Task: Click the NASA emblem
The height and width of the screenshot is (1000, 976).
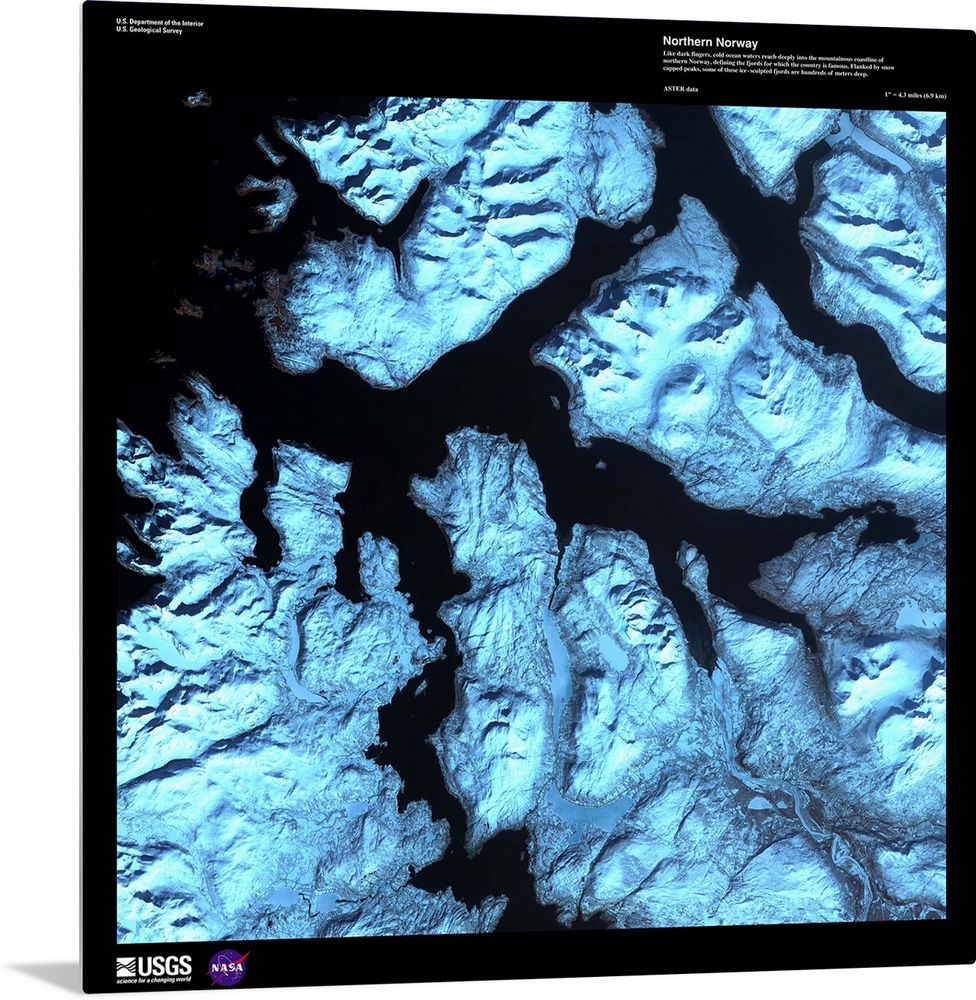Action: click(227, 967)
